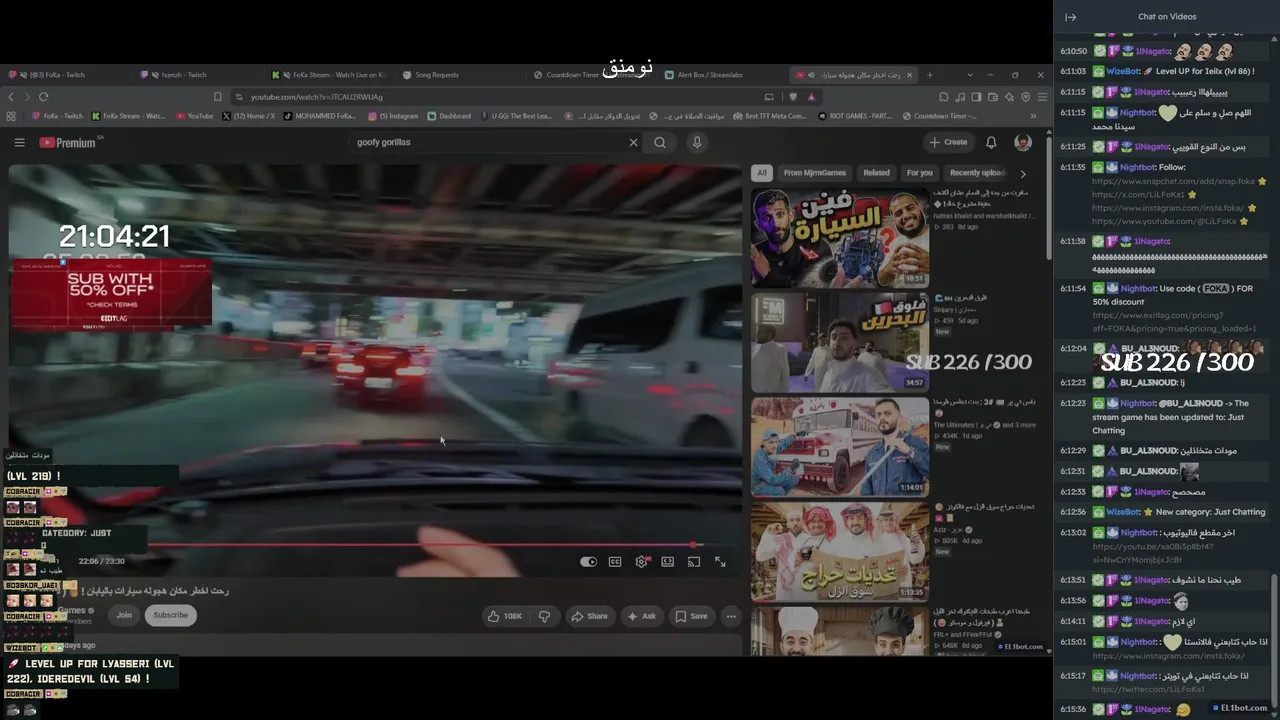This screenshot has height=720, width=1280.
Task: Open suggested video with 1:14:01 duration
Action: click(840, 447)
